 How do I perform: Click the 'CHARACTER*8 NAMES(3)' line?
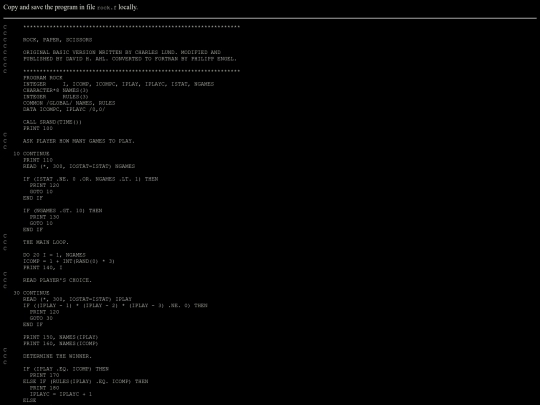point(56,90)
